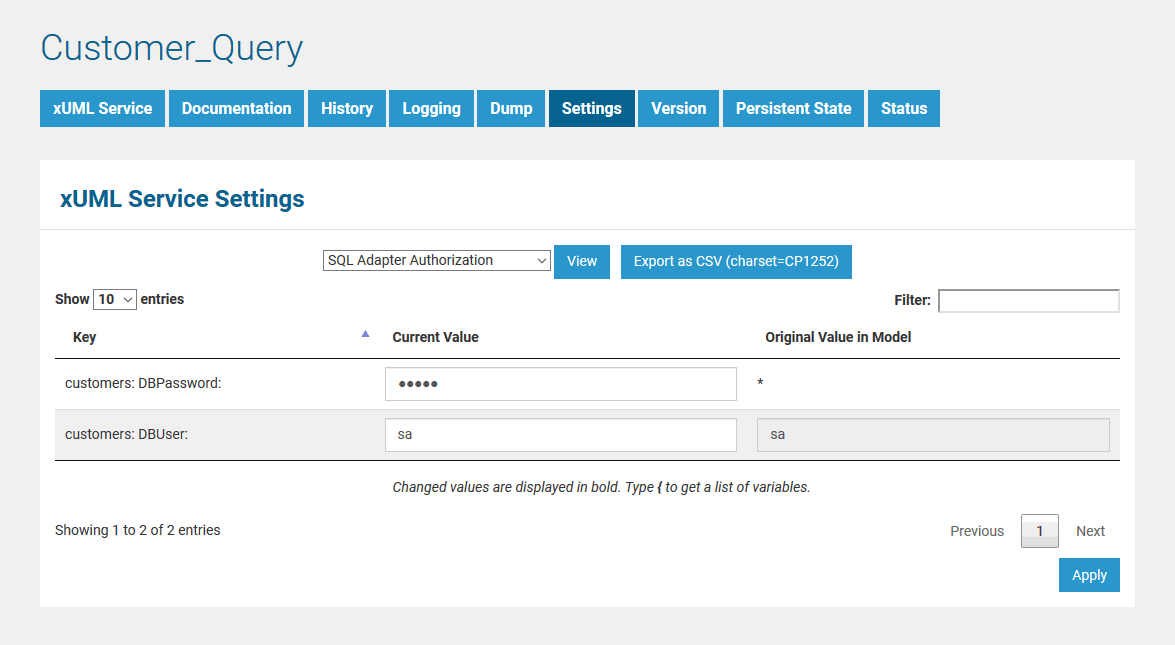The height and width of the screenshot is (645, 1175).
Task: Edit the DBPassword current value field
Action: pyautogui.click(x=560, y=383)
